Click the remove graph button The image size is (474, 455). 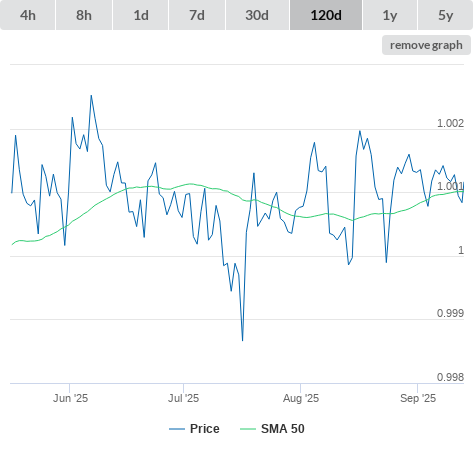point(426,45)
